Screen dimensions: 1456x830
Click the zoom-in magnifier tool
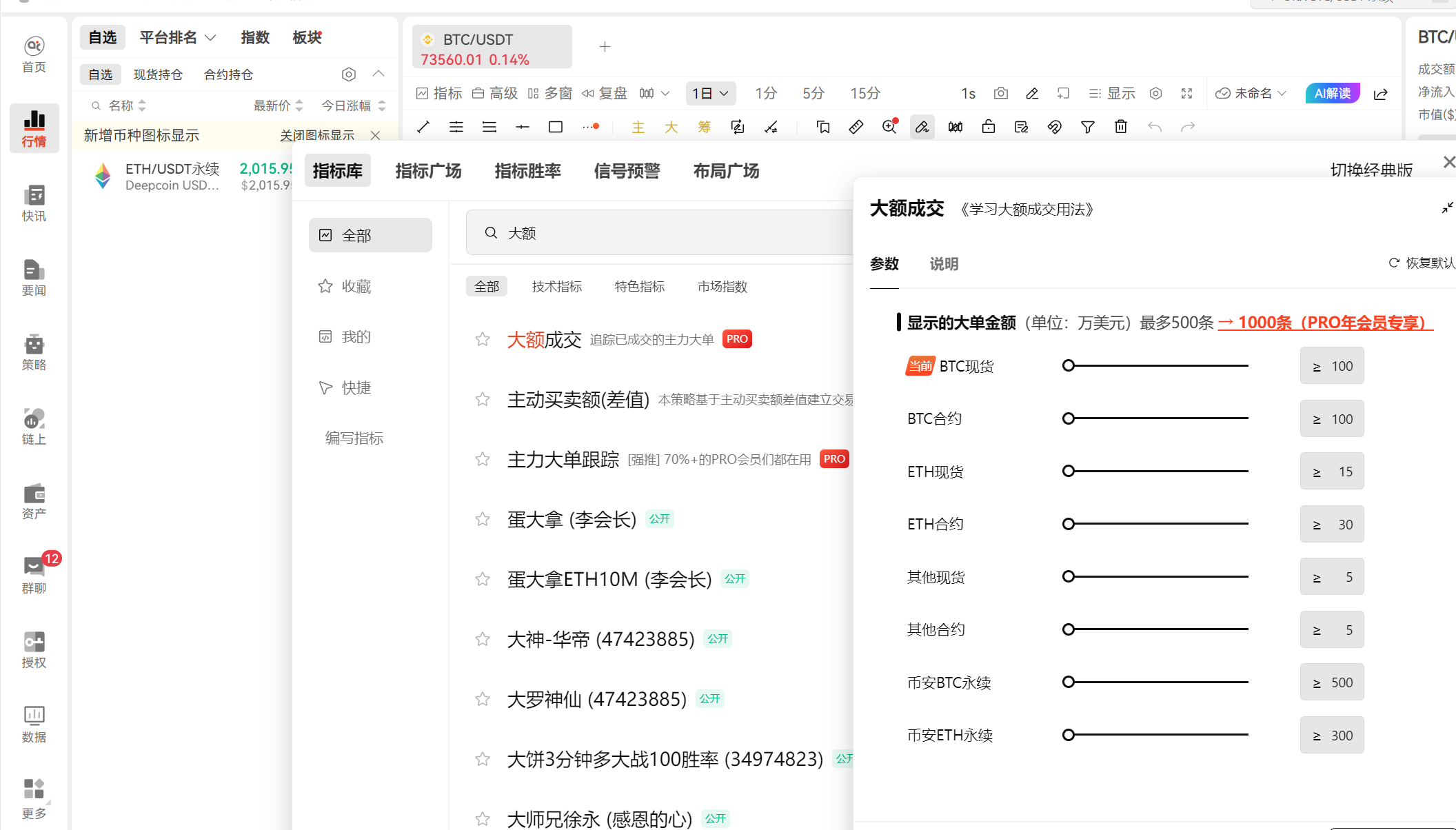889,127
